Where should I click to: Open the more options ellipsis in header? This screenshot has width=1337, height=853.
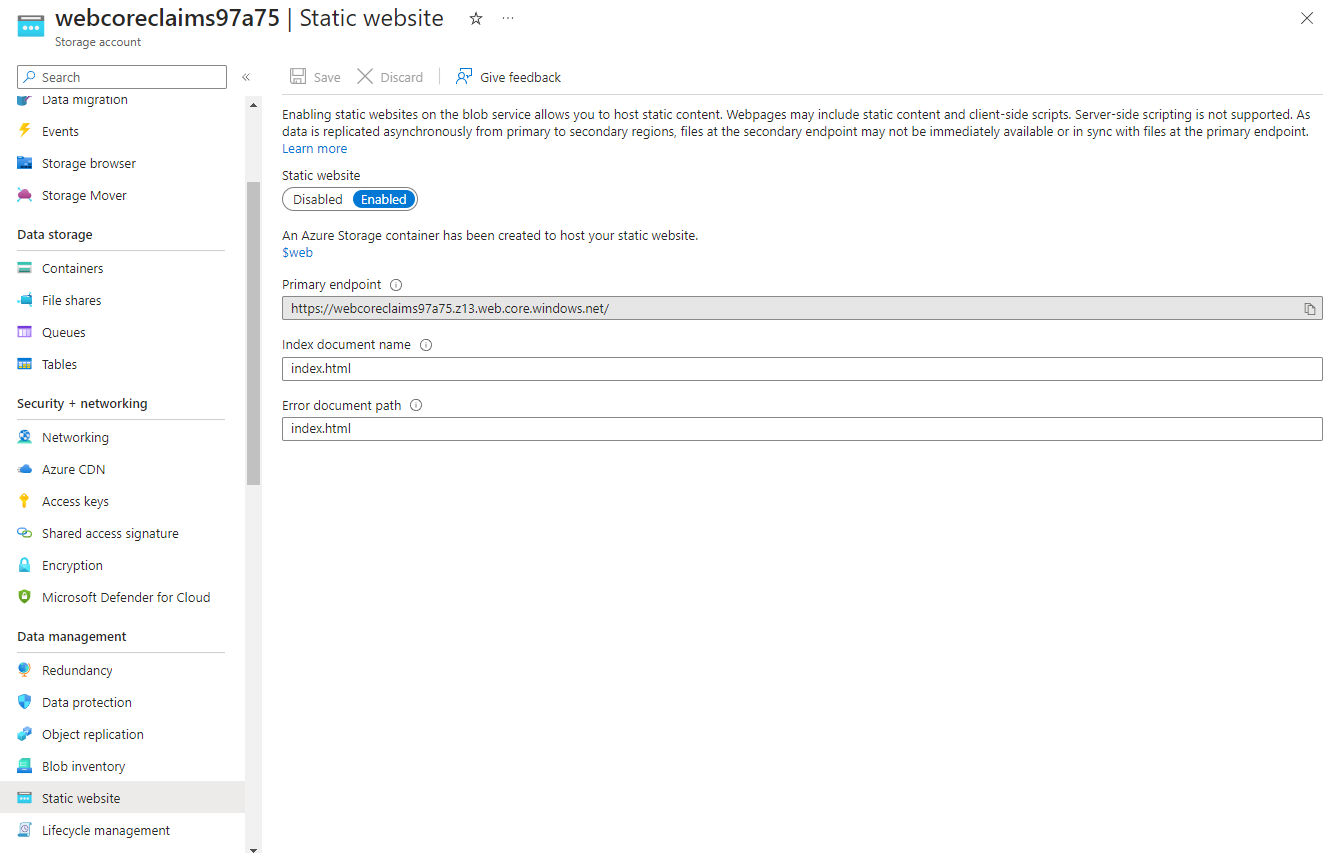click(508, 18)
